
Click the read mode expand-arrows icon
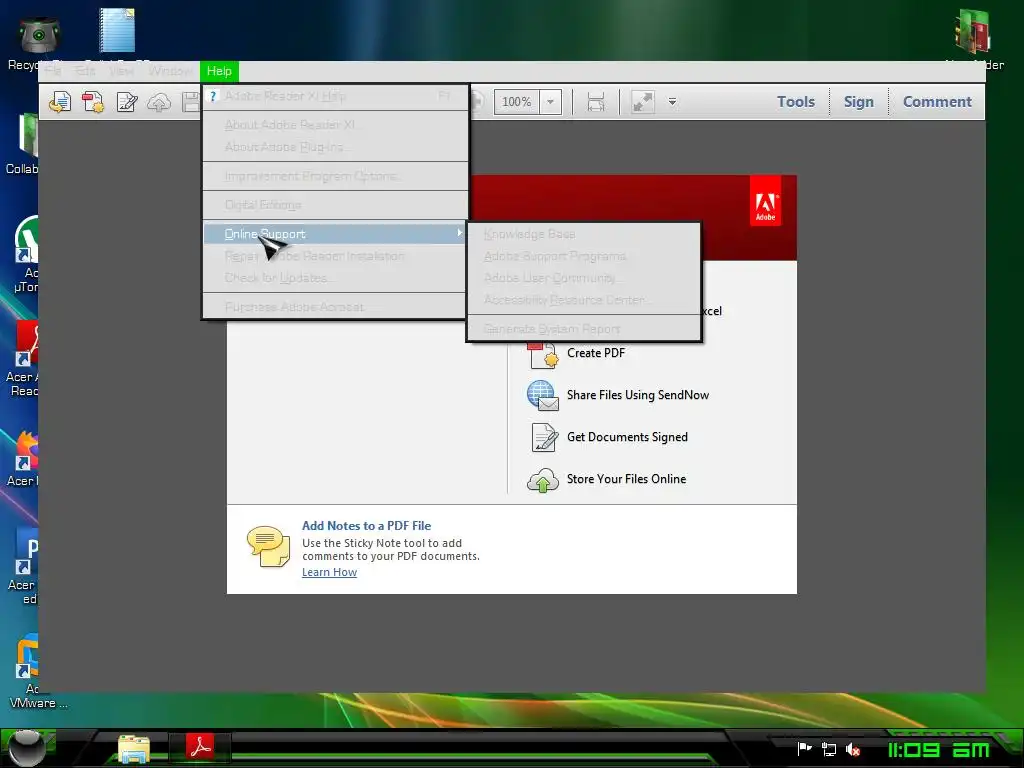[x=643, y=102]
